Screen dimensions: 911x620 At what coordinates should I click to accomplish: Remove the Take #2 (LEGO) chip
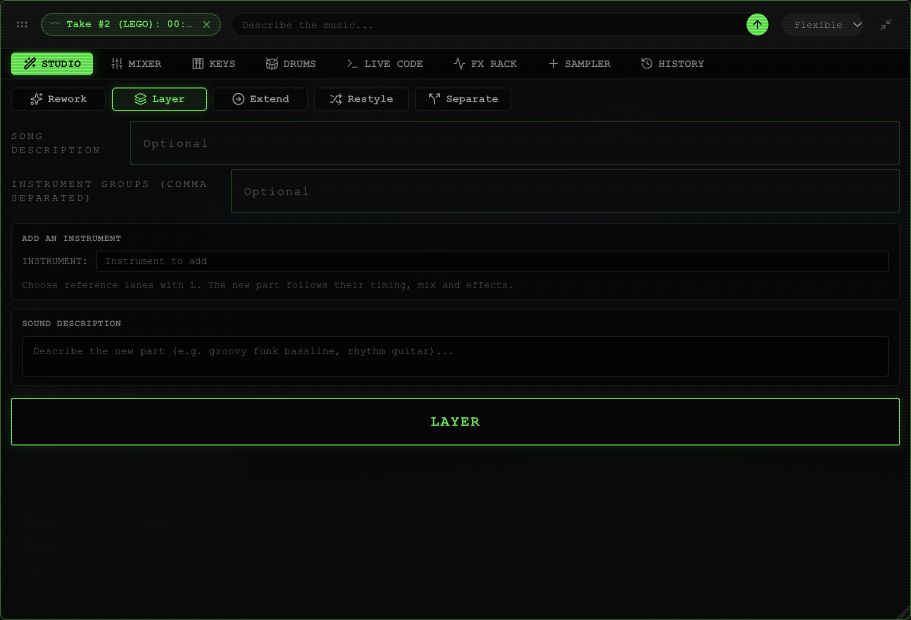(x=206, y=24)
